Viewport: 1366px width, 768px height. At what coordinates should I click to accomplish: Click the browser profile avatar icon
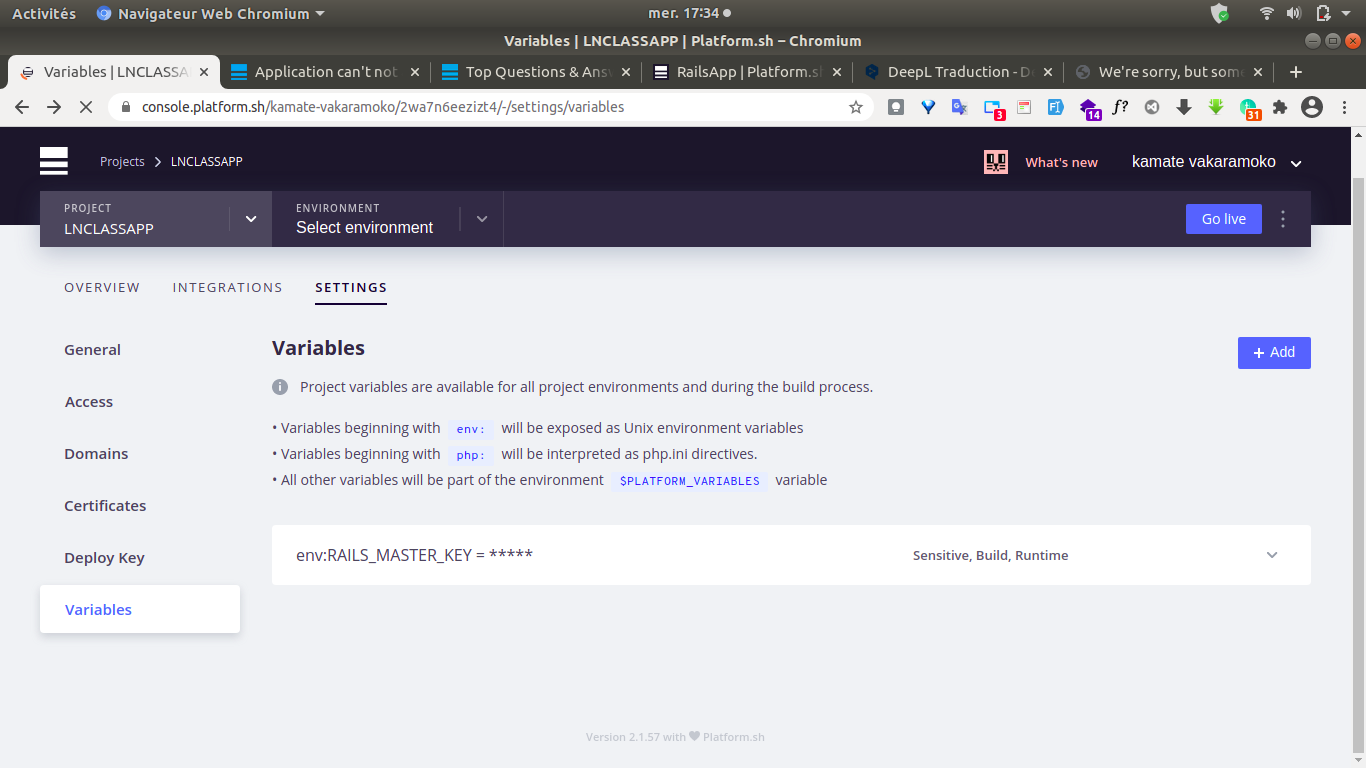(x=1312, y=107)
